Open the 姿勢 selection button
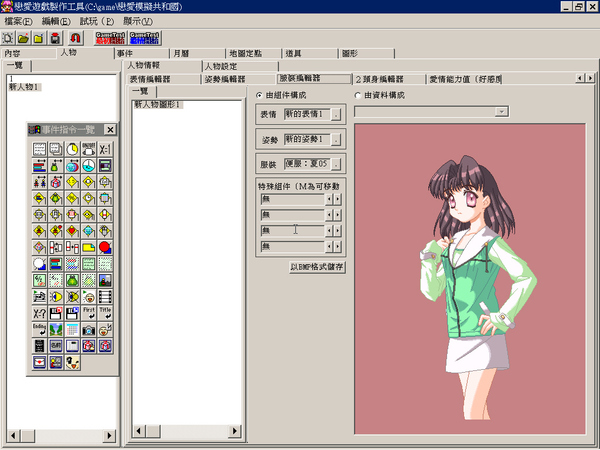Viewport: 600px width, 450px height. 336,139
